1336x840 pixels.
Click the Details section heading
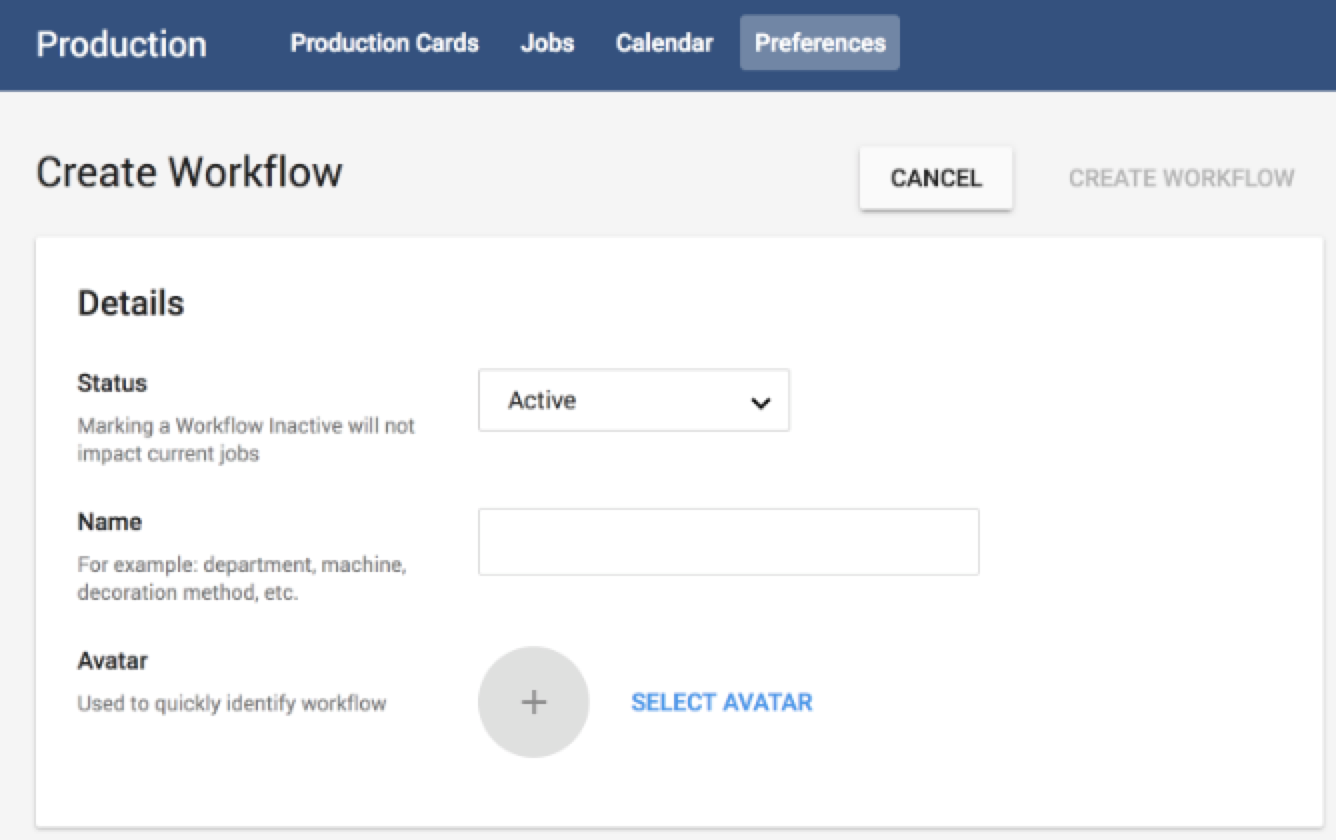[x=131, y=303]
